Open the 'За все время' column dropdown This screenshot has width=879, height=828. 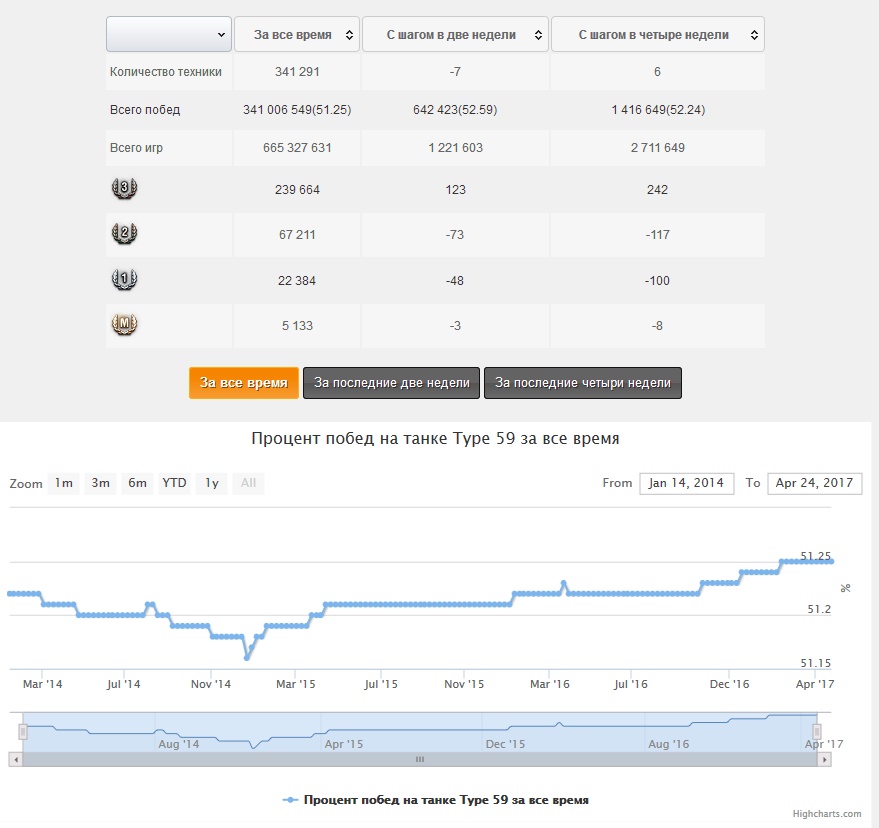[296, 34]
